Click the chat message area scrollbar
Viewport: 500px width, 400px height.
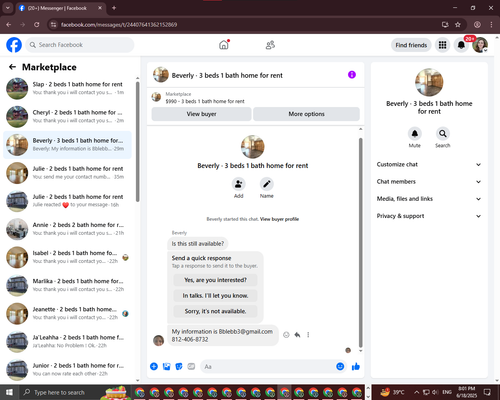[360, 243]
